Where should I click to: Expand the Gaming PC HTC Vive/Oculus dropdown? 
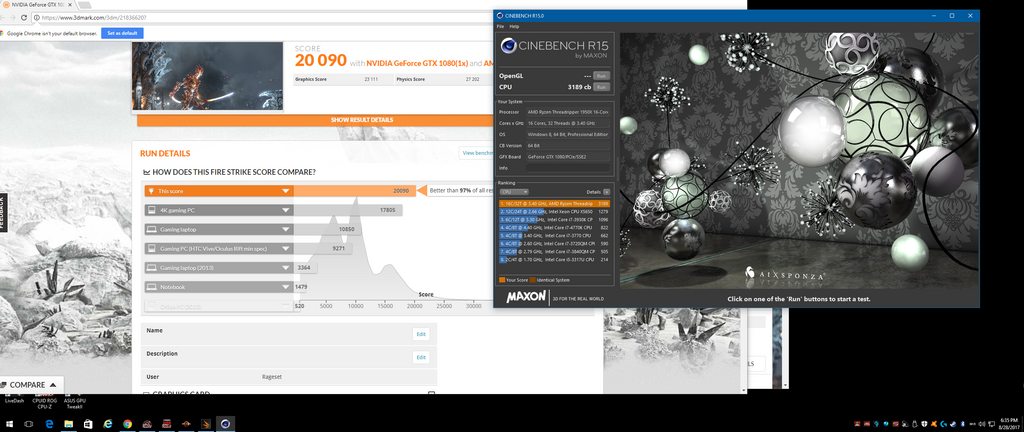[285, 249]
